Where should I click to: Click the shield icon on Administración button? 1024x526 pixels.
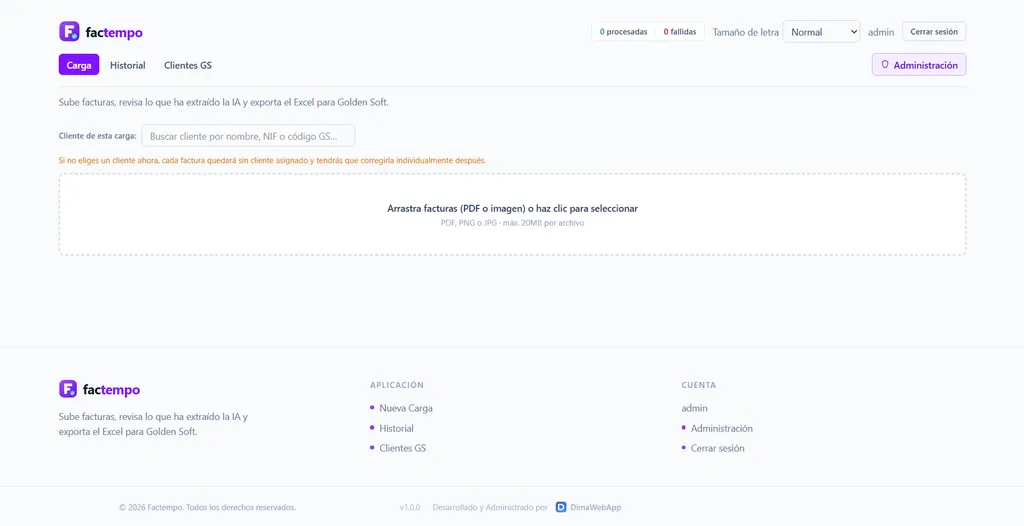[885, 65]
